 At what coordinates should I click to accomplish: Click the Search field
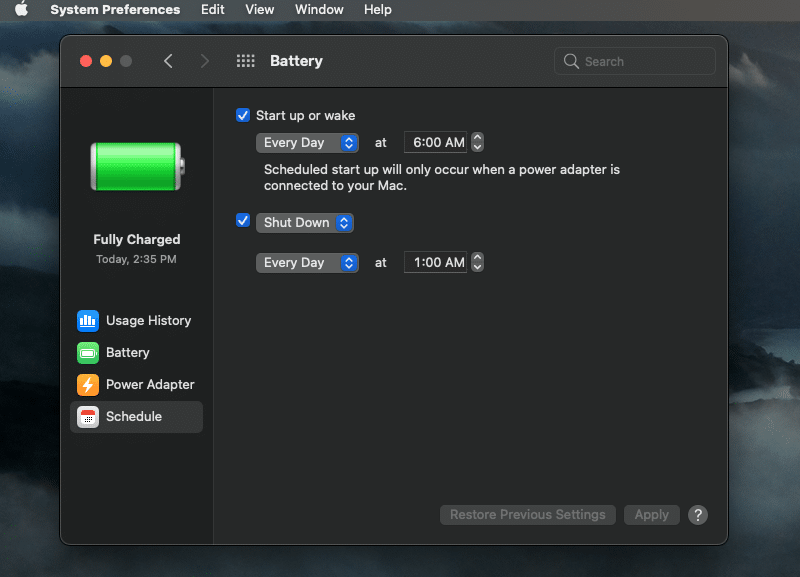(x=635, y=61)
